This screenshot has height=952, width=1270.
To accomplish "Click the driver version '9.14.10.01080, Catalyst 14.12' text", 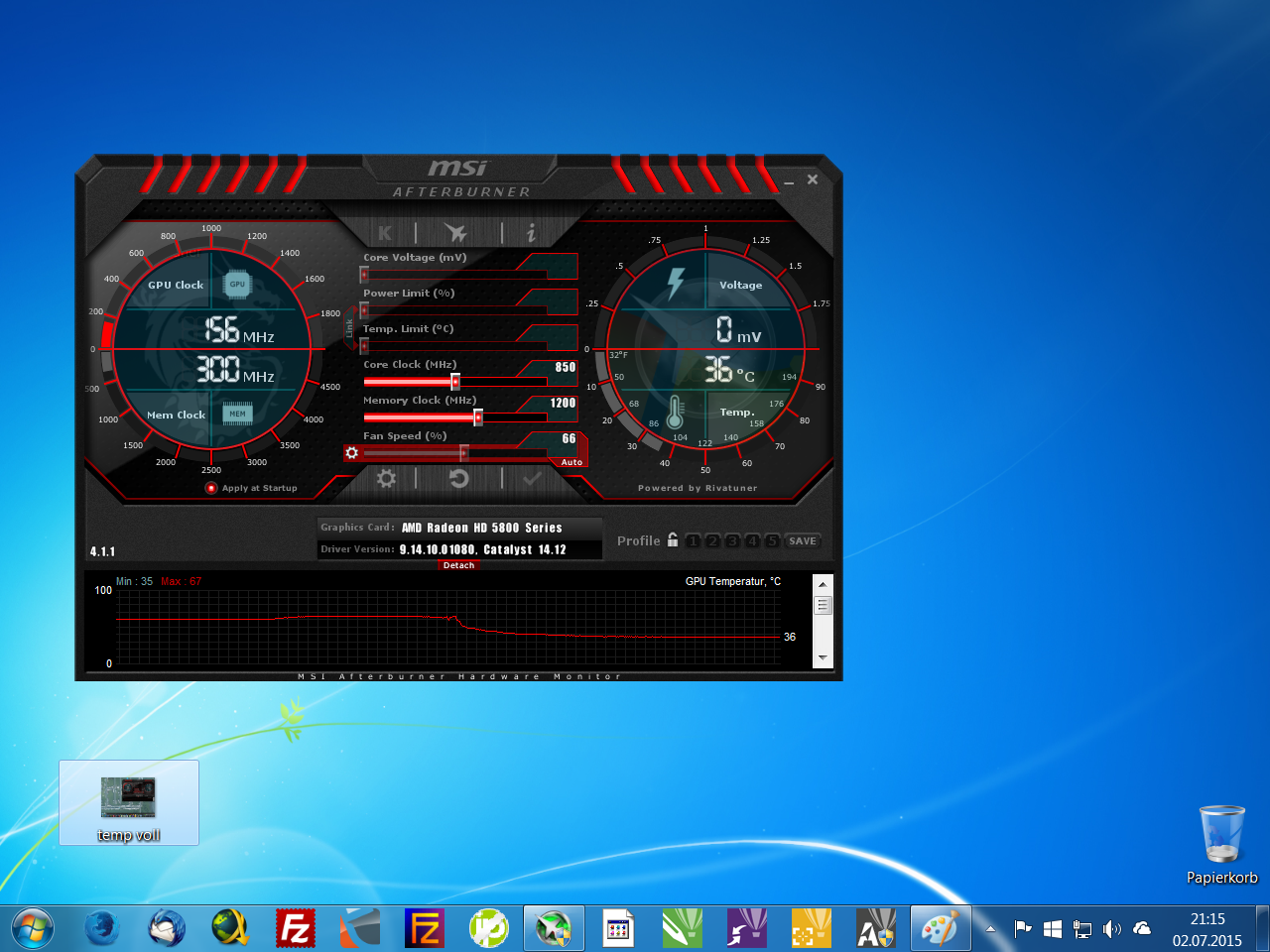I will tap(482, 549).
